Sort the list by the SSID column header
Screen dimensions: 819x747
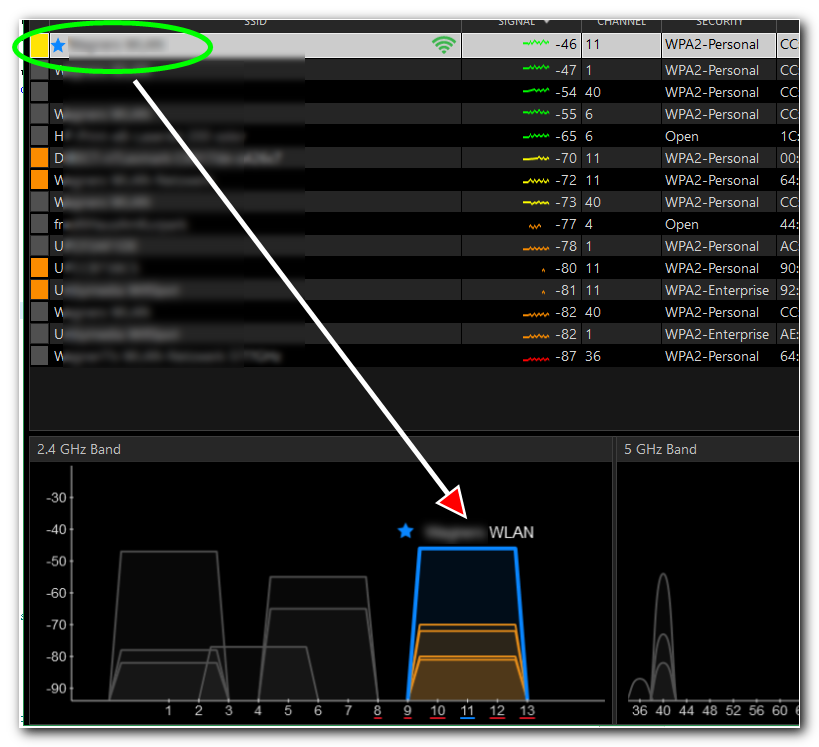(x=255, y=22)
